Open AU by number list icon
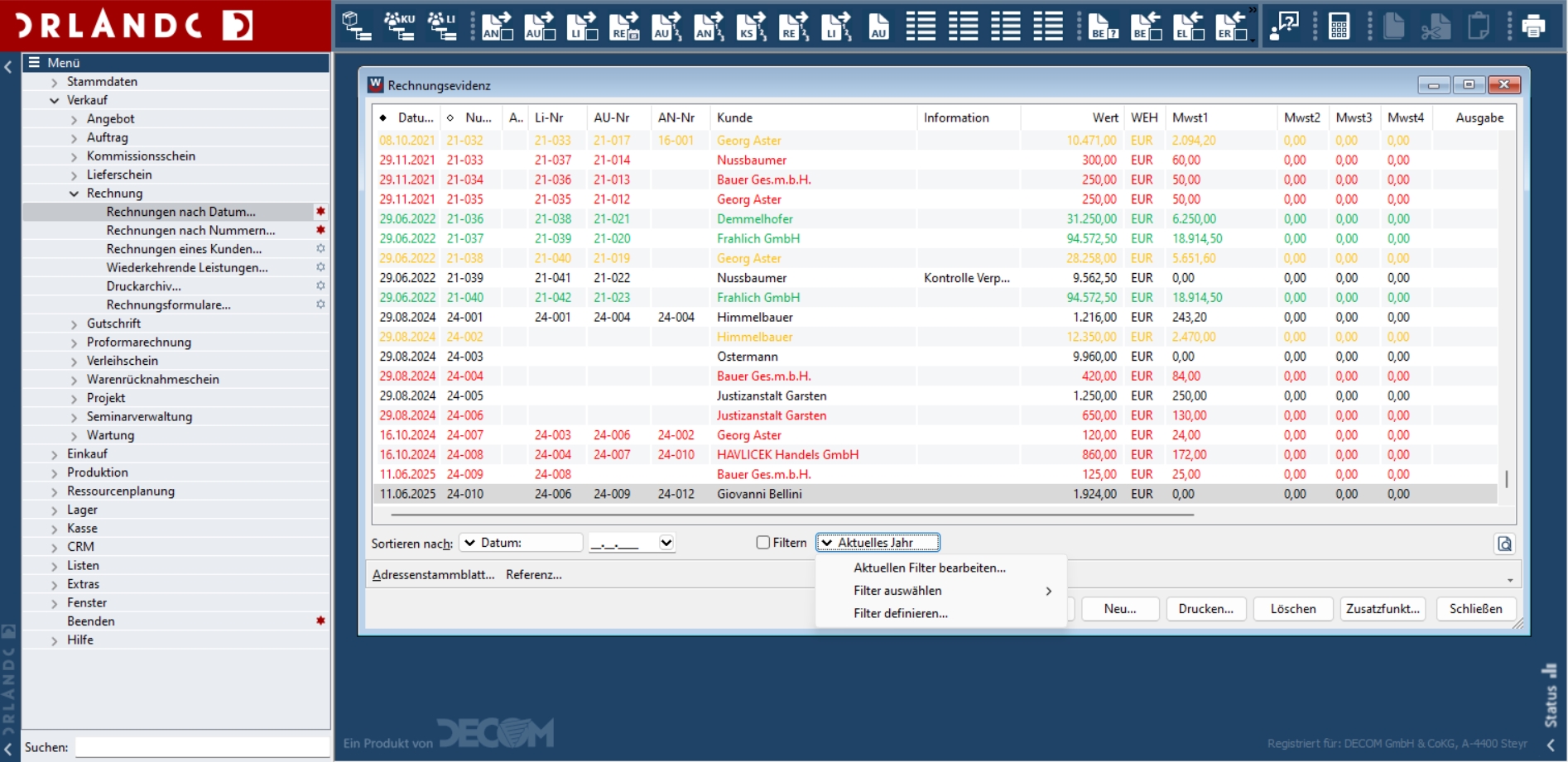This screenshot has width=1568, height=762. click(666, 26)
